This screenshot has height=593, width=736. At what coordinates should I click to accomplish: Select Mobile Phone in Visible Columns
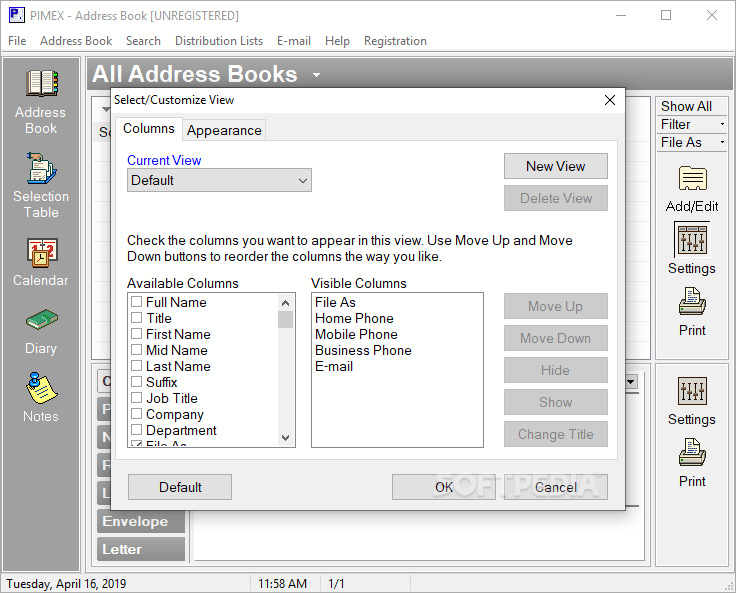coord(356,334)
